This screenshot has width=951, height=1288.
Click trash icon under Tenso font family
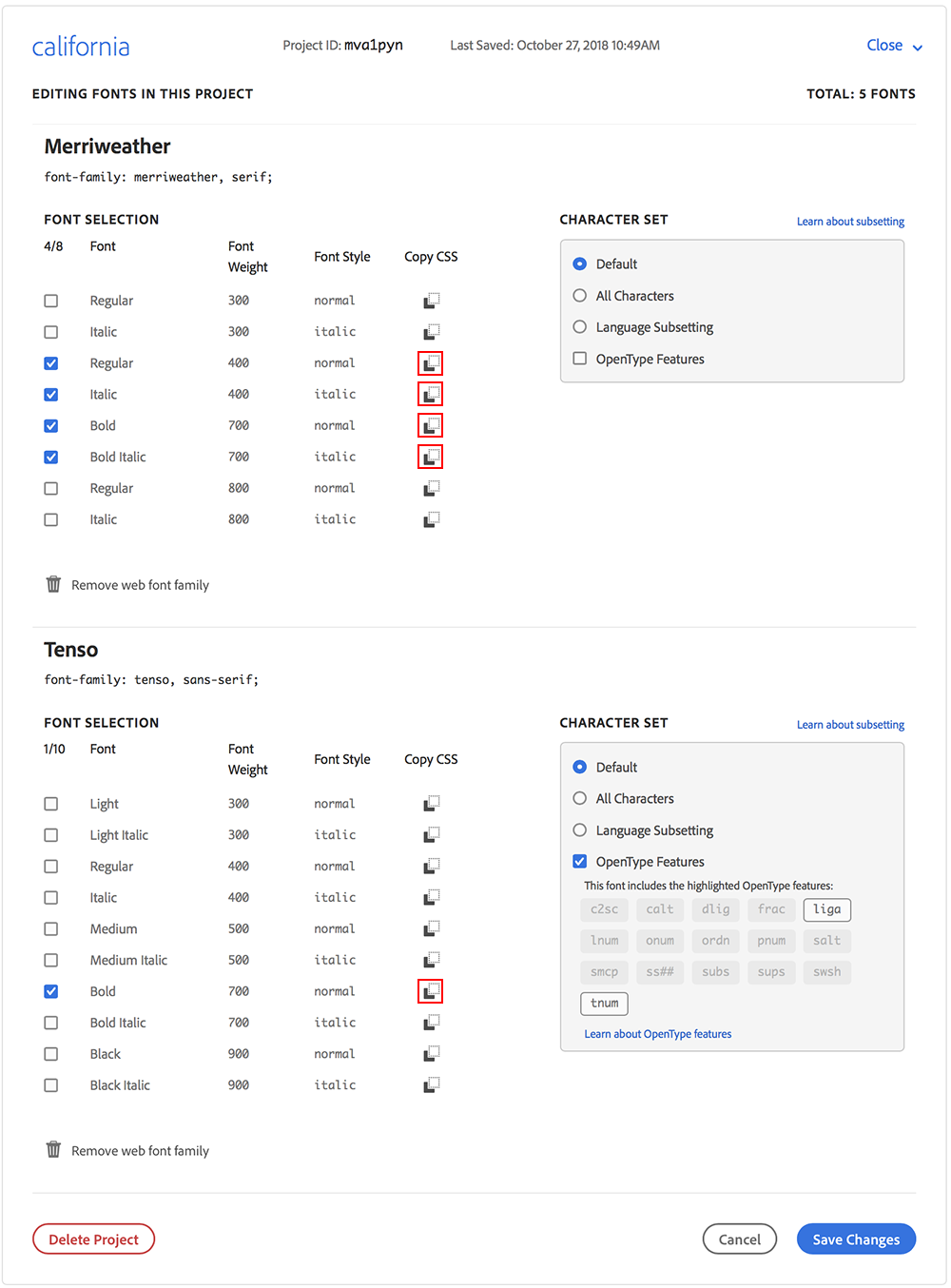point(53,1150)
